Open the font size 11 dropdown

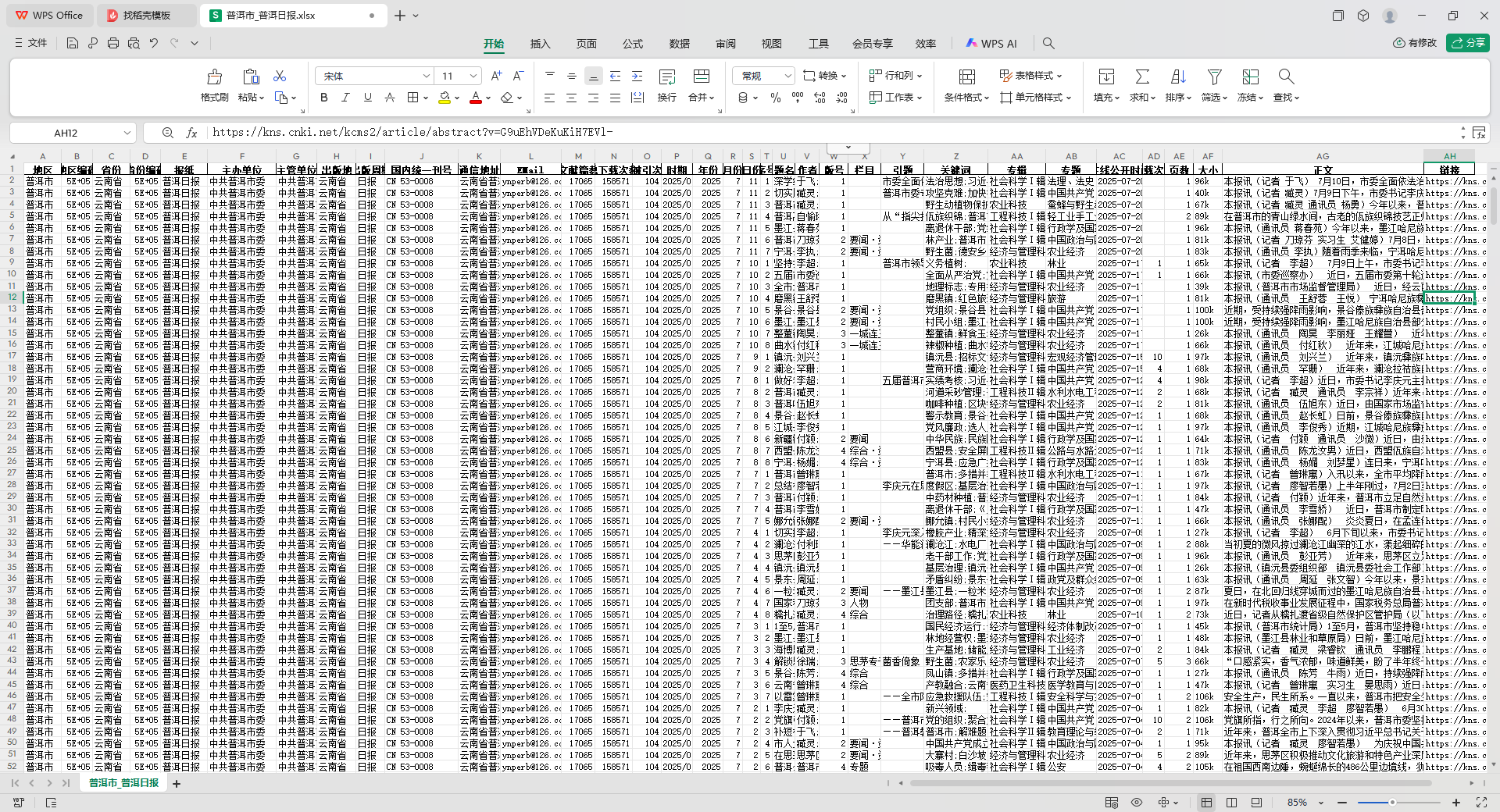click(473, 76)
